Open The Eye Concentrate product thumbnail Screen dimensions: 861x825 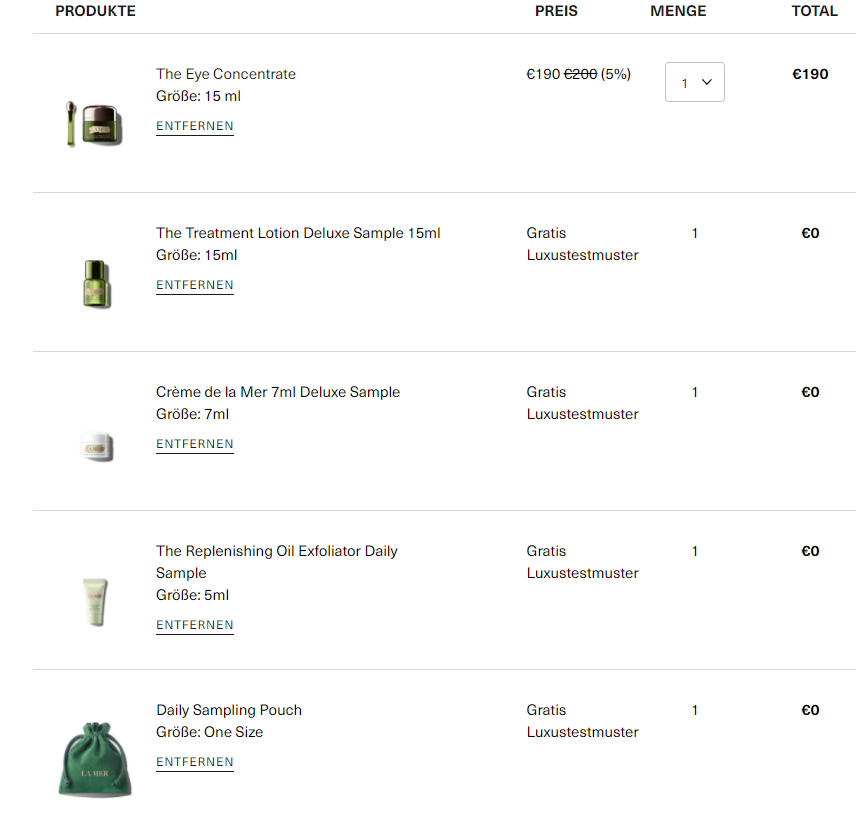pos(94,124)
